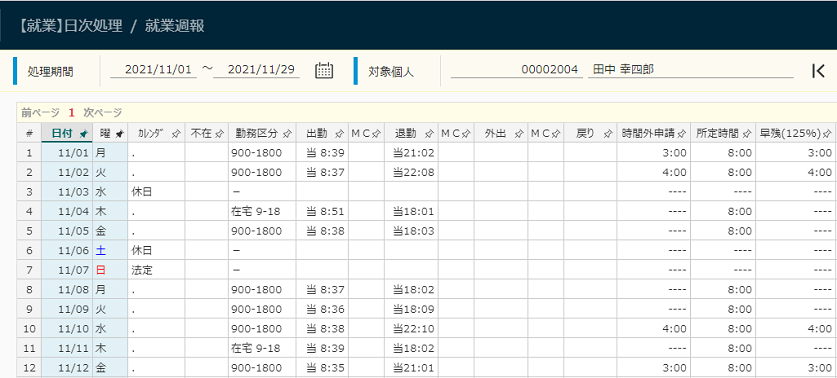
Task: Click clock-out time 当18:09
Action: coord(411,309)
